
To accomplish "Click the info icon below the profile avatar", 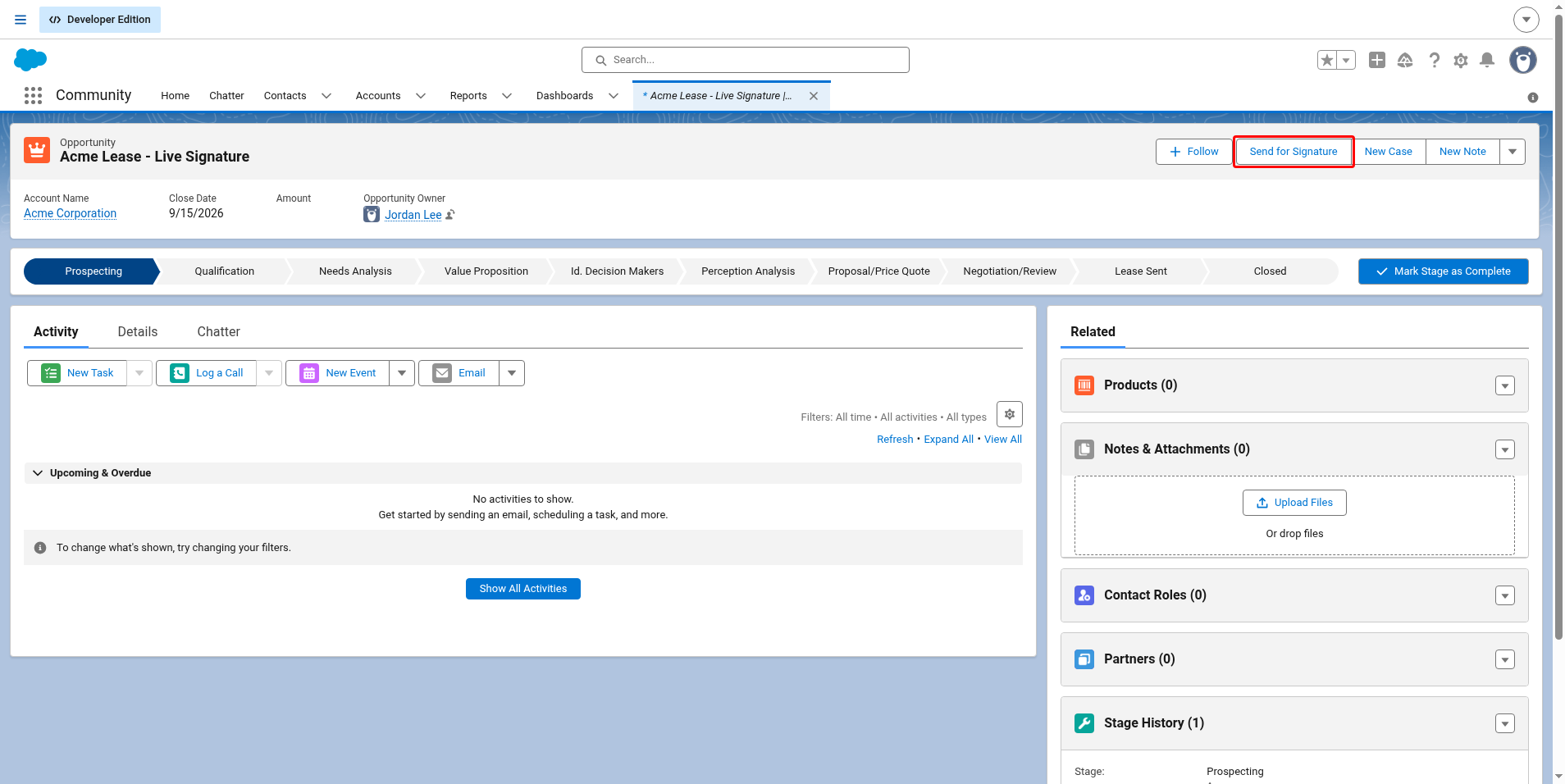I will pos(1533,98).
